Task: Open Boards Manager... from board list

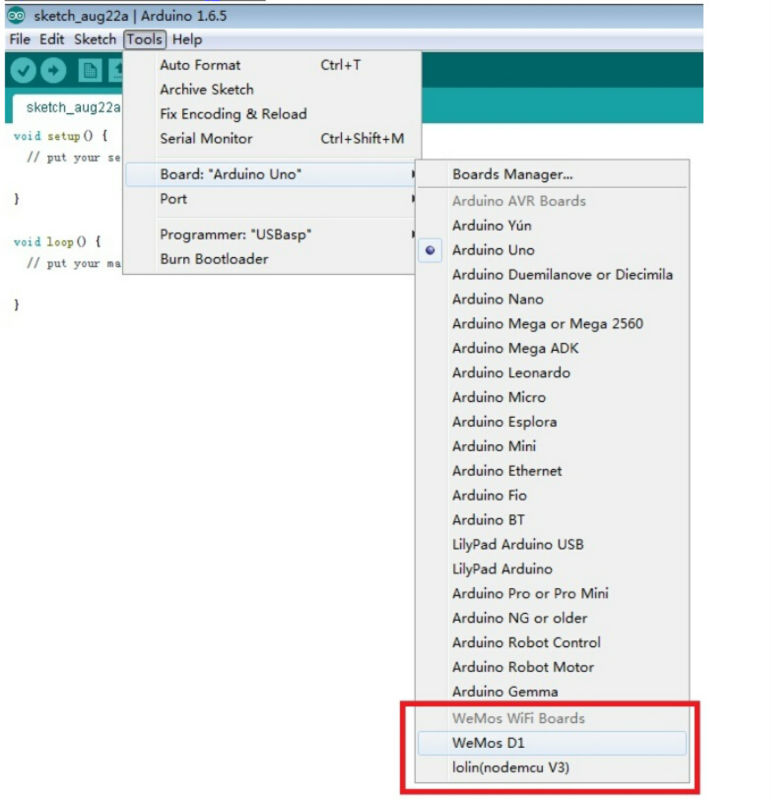Action: click(512, 174)
